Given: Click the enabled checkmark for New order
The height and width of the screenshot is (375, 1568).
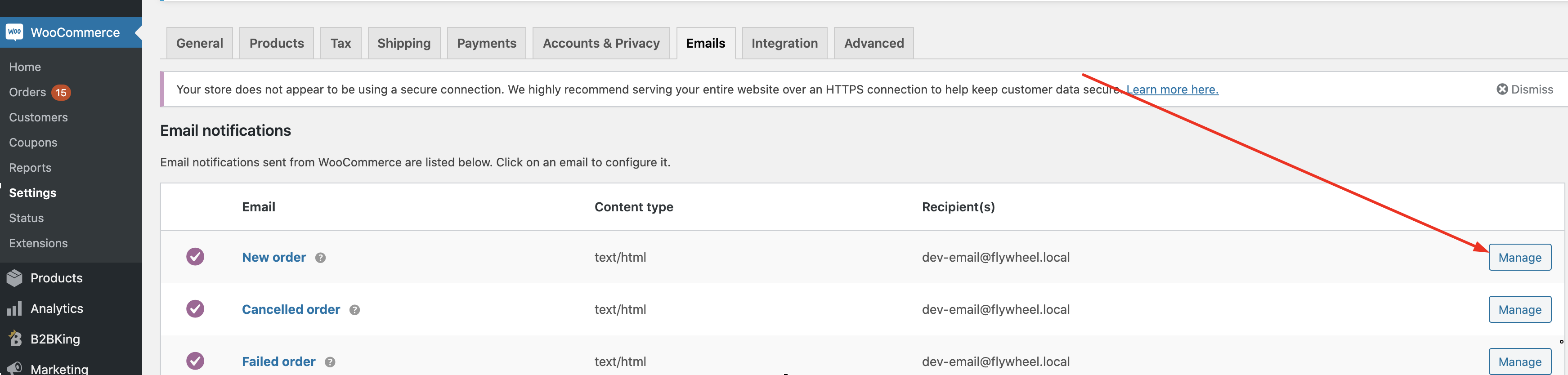Looking at the screenshot, I should [x=195, y=257].
